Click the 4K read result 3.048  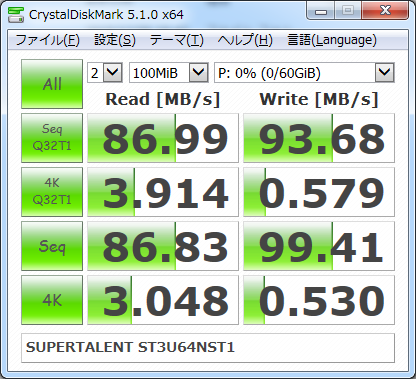click(x=163, y=300)
